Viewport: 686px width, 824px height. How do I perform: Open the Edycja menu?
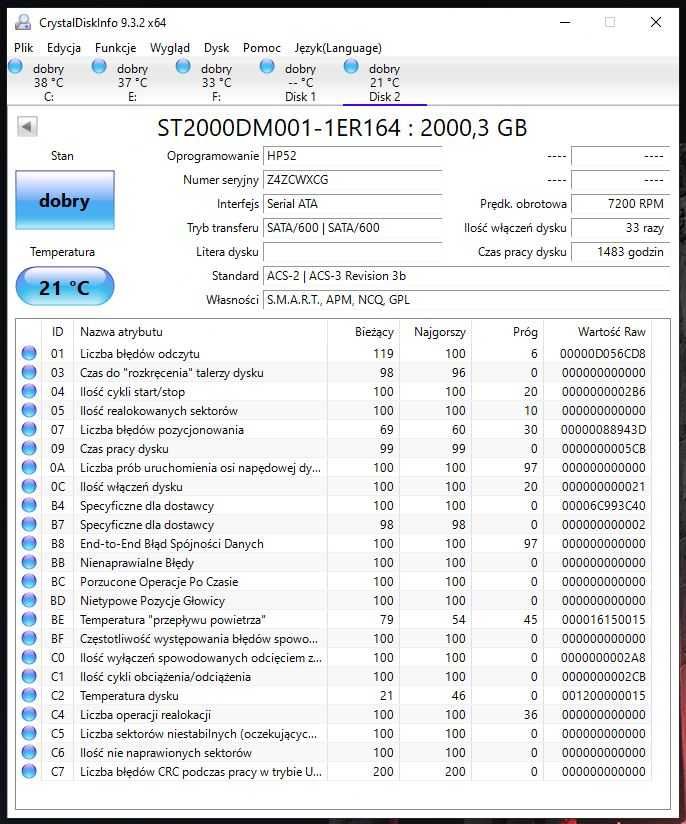tap(64, 48)
